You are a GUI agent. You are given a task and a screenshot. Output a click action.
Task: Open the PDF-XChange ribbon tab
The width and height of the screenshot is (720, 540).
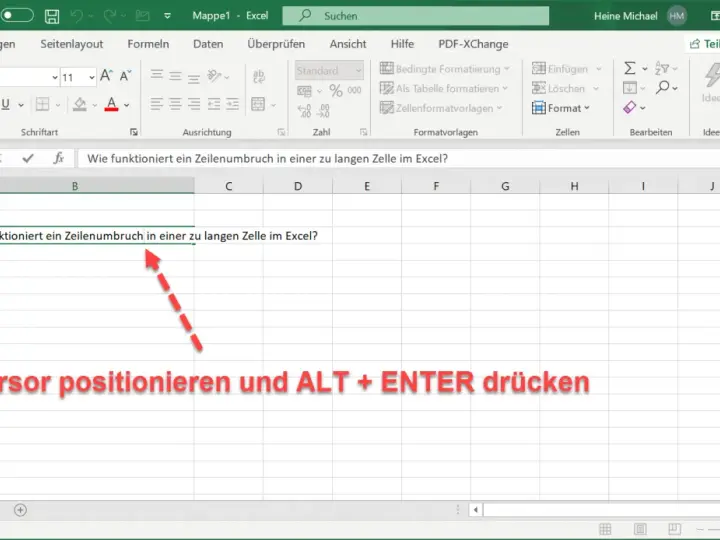tap(473, 44)
